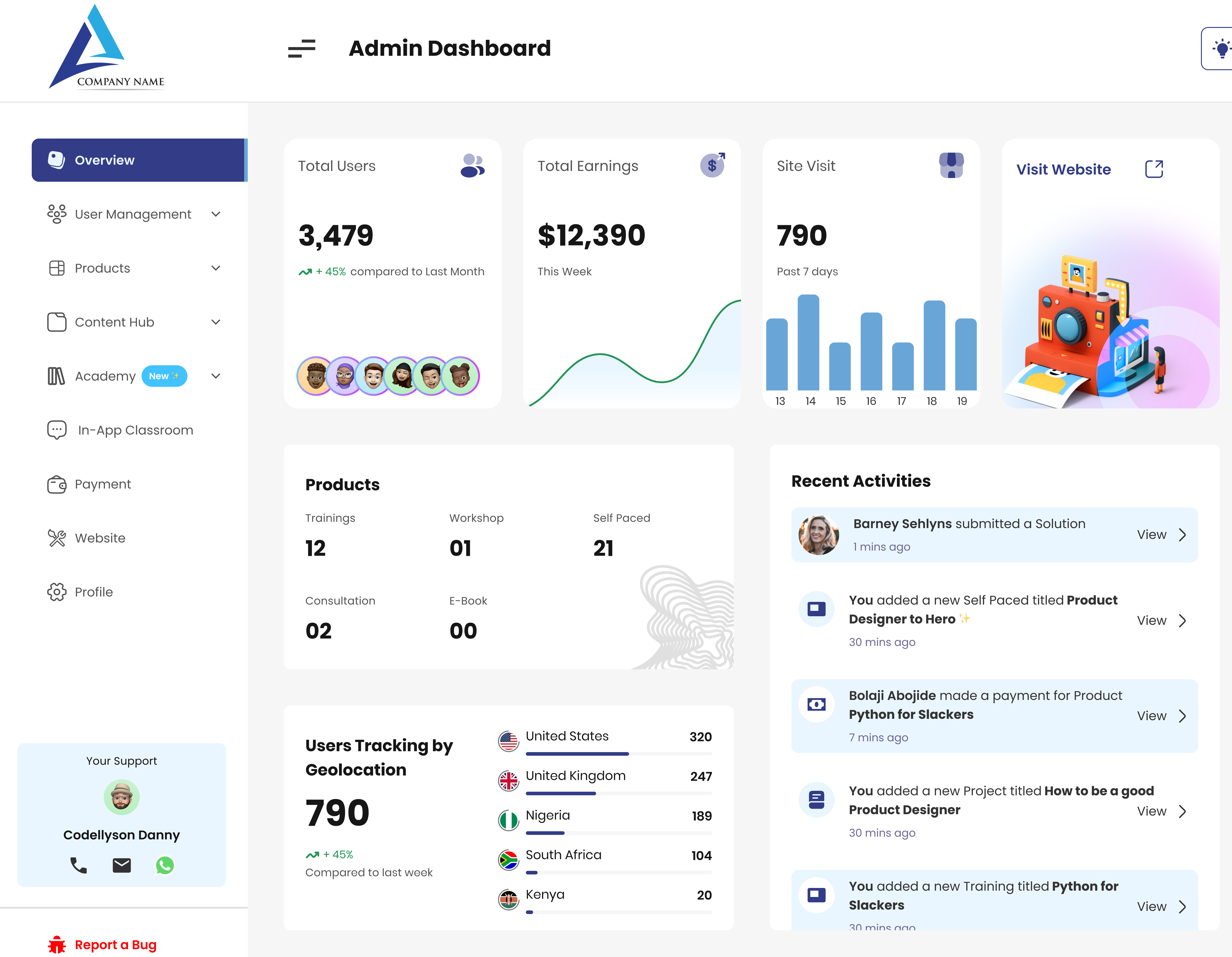
Task: Open WhatsApp support chat icon
Action: 165,865
